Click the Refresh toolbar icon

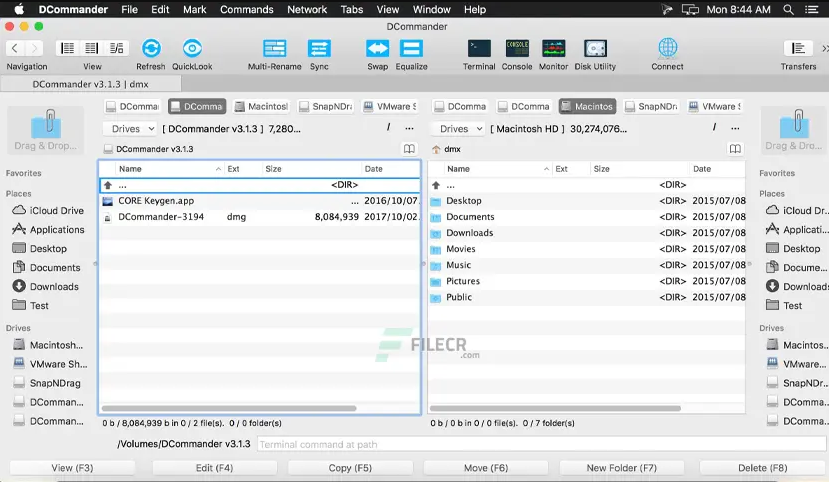click(x=151, y=49)
